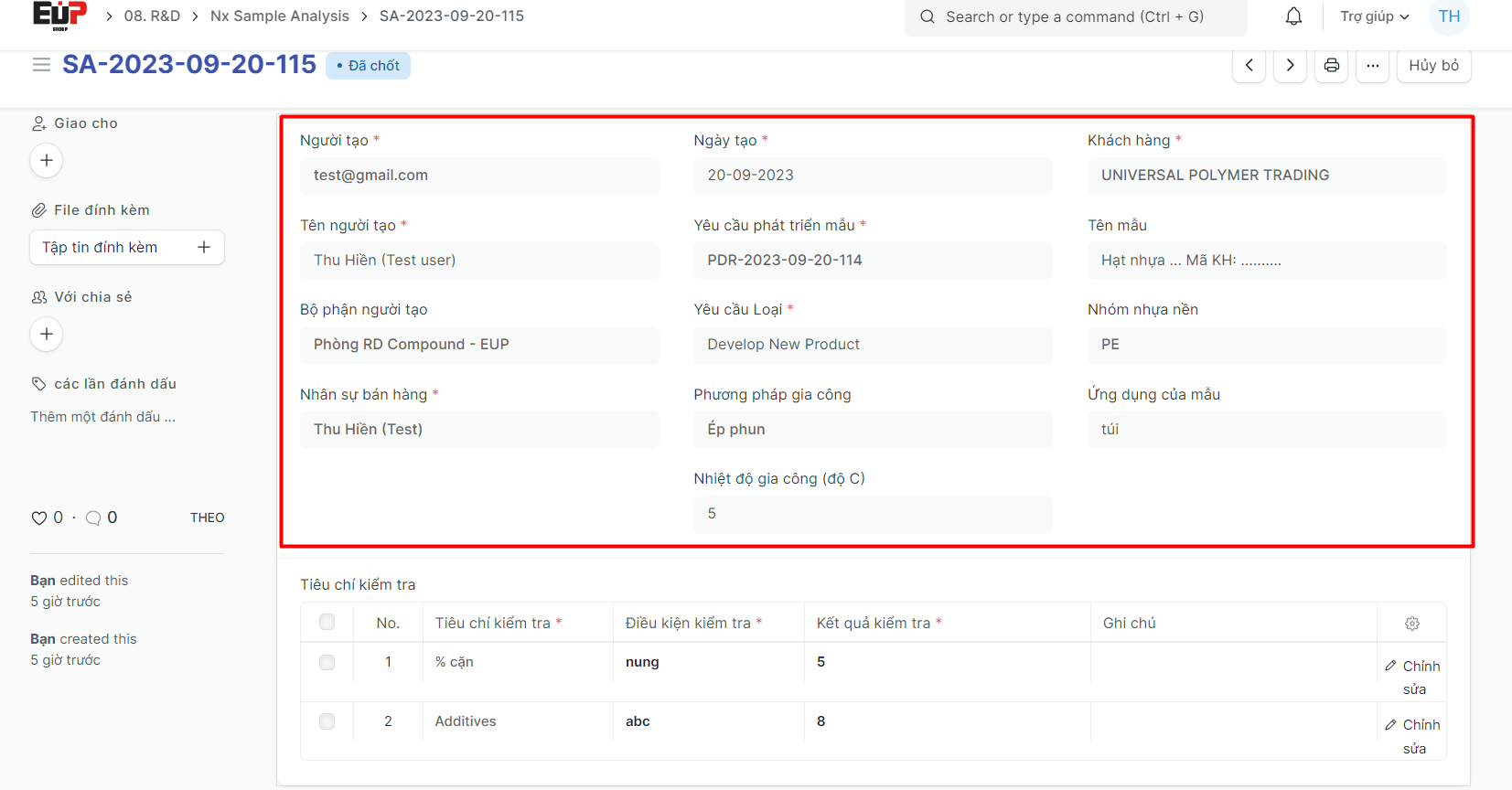The width and height of the screenshot is (1512, 790).
Task: Open Nx Sample Analysis breadcrumb
Action: point(279,16)
